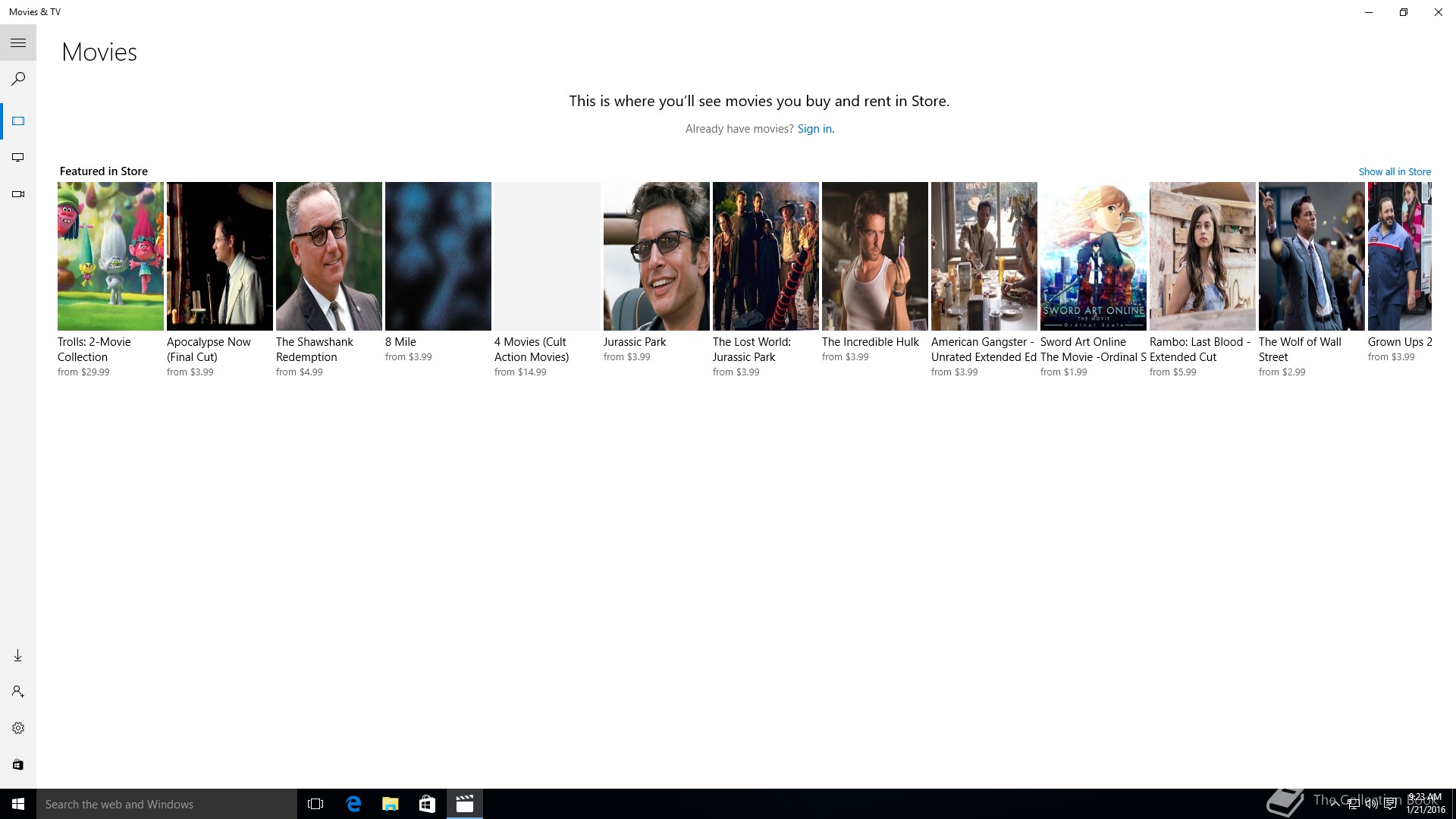Click the '8 Mile' title text
Screen dimensions: 1456x819
[x=400, y=342]
